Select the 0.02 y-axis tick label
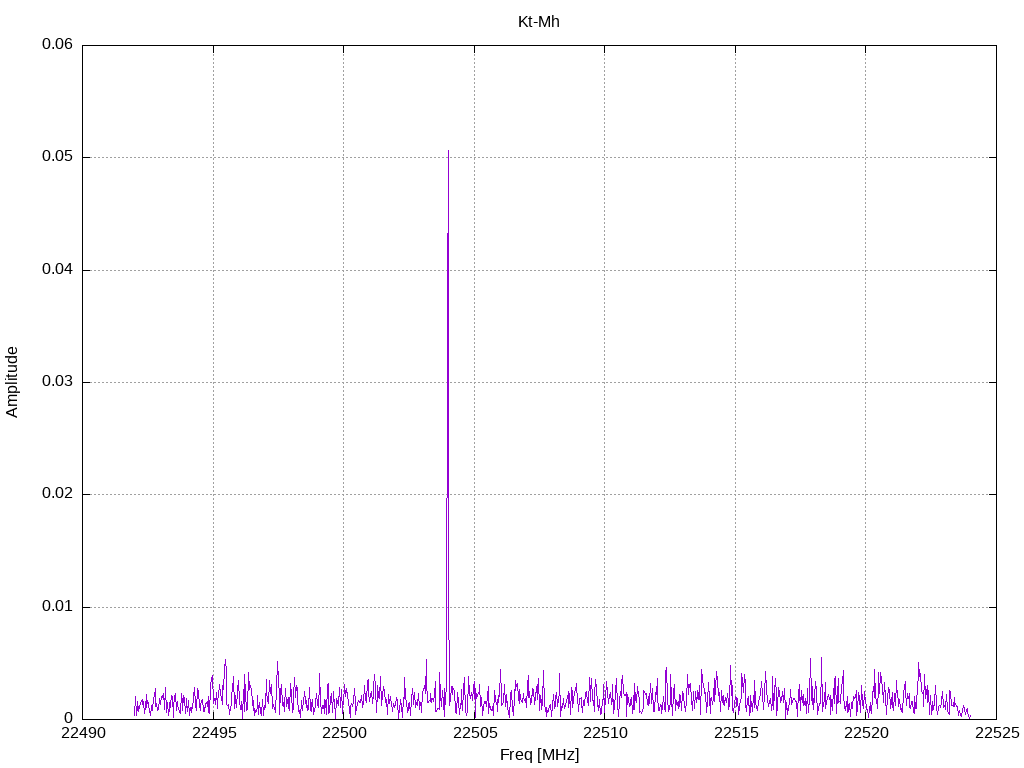This screenshot has width=1024, height=768. pyautogui.click(x=57, y=494)
